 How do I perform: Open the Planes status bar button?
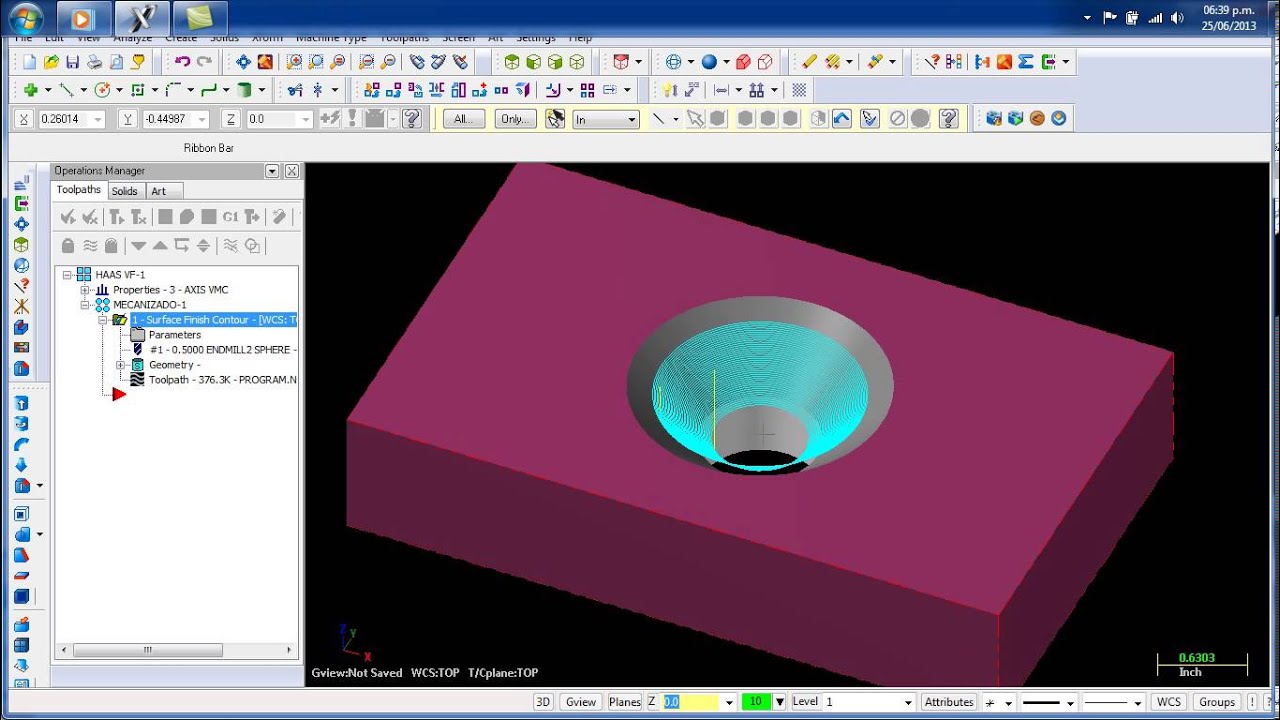click(x=625, y=702)
